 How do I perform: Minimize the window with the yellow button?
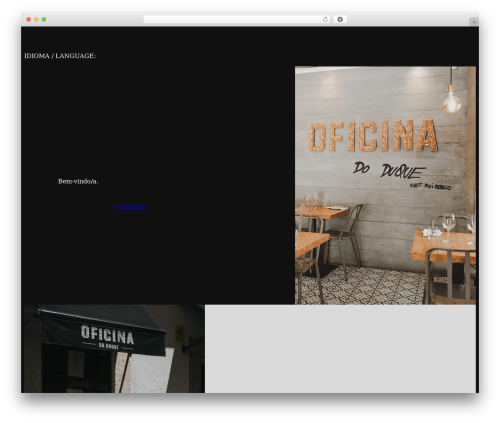[x=36, y=19]
